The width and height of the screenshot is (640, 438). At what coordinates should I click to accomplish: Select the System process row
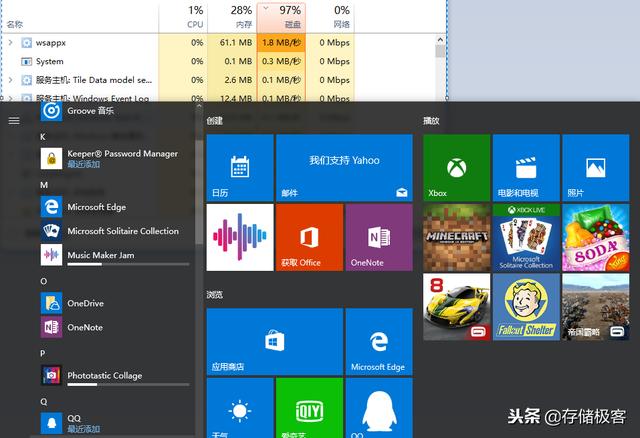(x=178, y=61)
